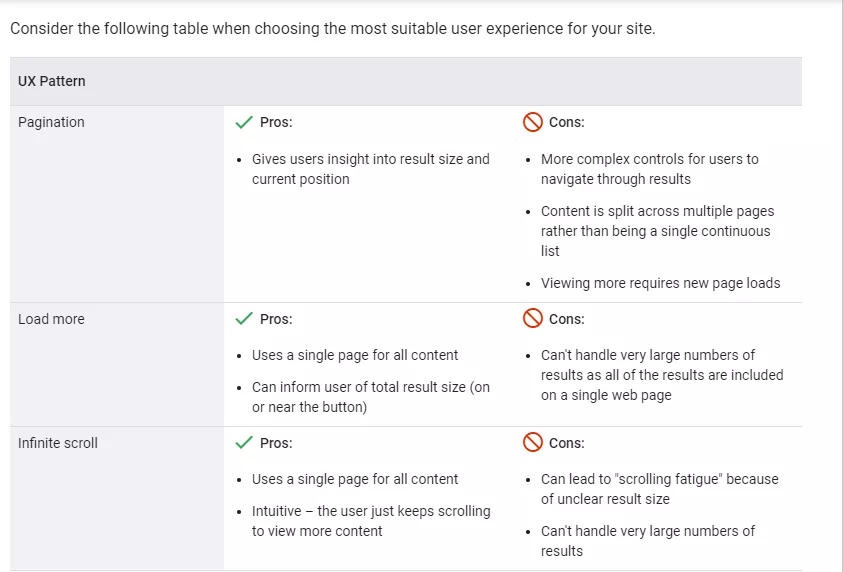Click 'Viewing more requires new page loads' bullet
Screen dimensions: 843x572
coord(660,283)
